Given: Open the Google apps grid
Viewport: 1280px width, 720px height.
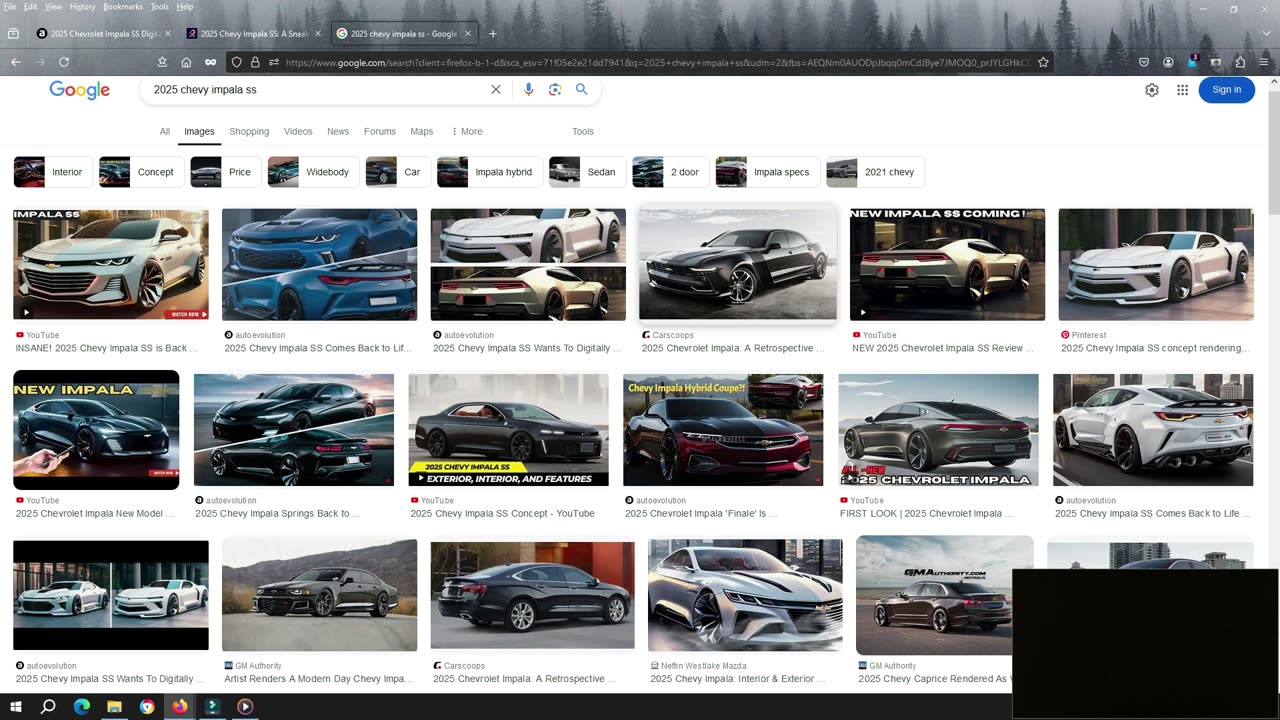Looking at the screenshot, I should pyautogui.click(x=1182, y=89).
